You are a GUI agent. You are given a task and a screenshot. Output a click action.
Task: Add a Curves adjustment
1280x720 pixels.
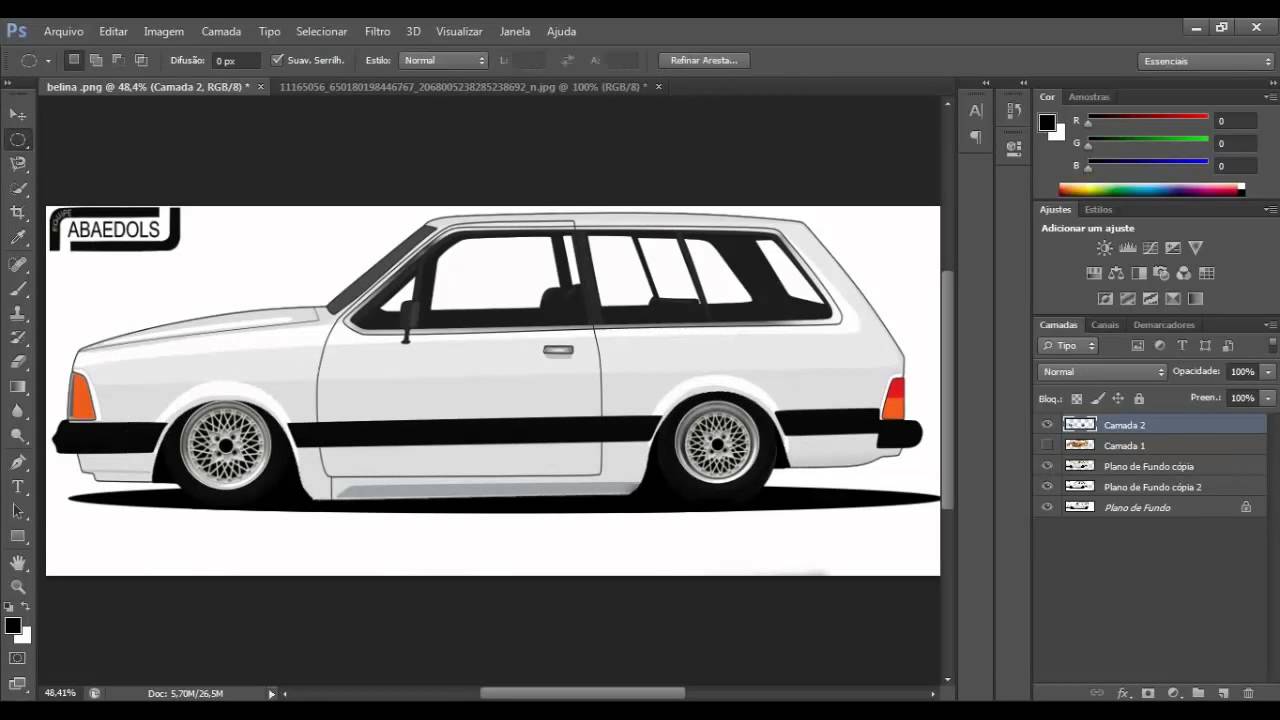[x=1150, y=248]
